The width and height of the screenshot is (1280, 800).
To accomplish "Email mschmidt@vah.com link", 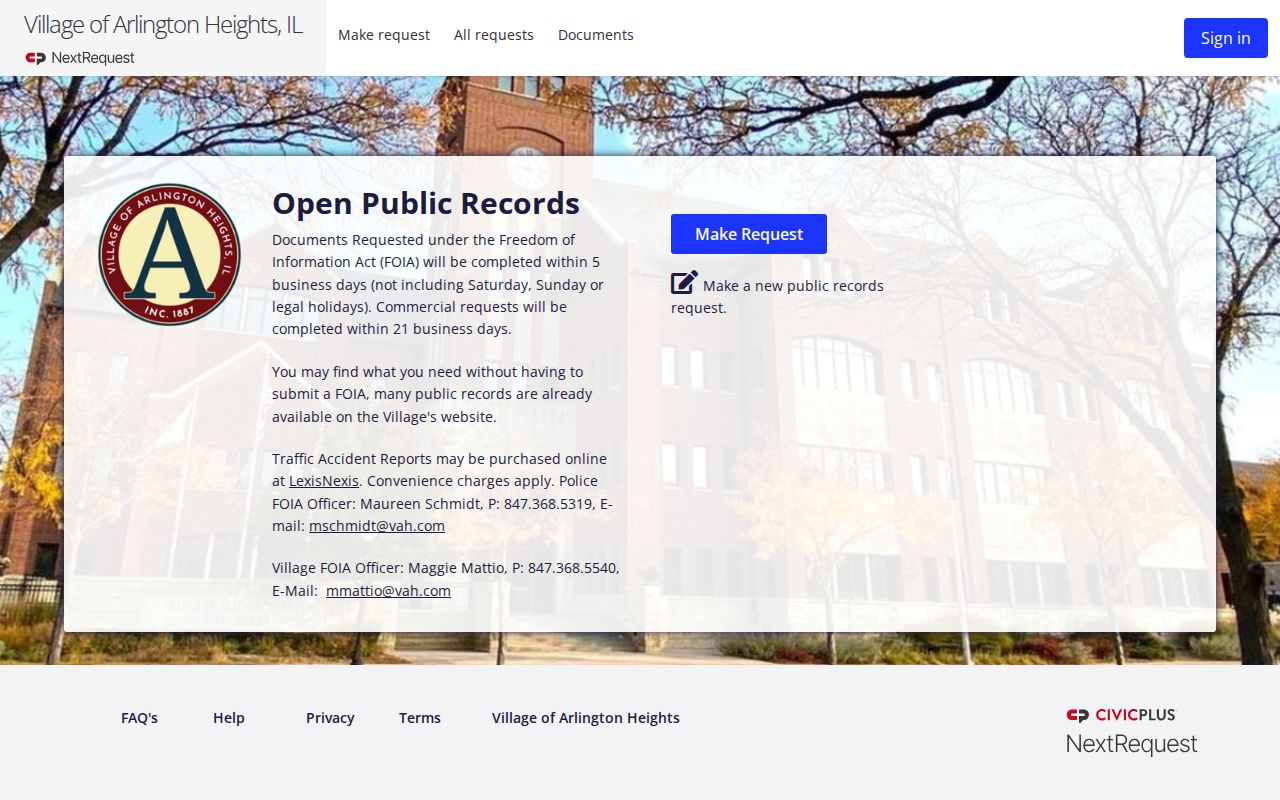I will (x=377, y=526).
